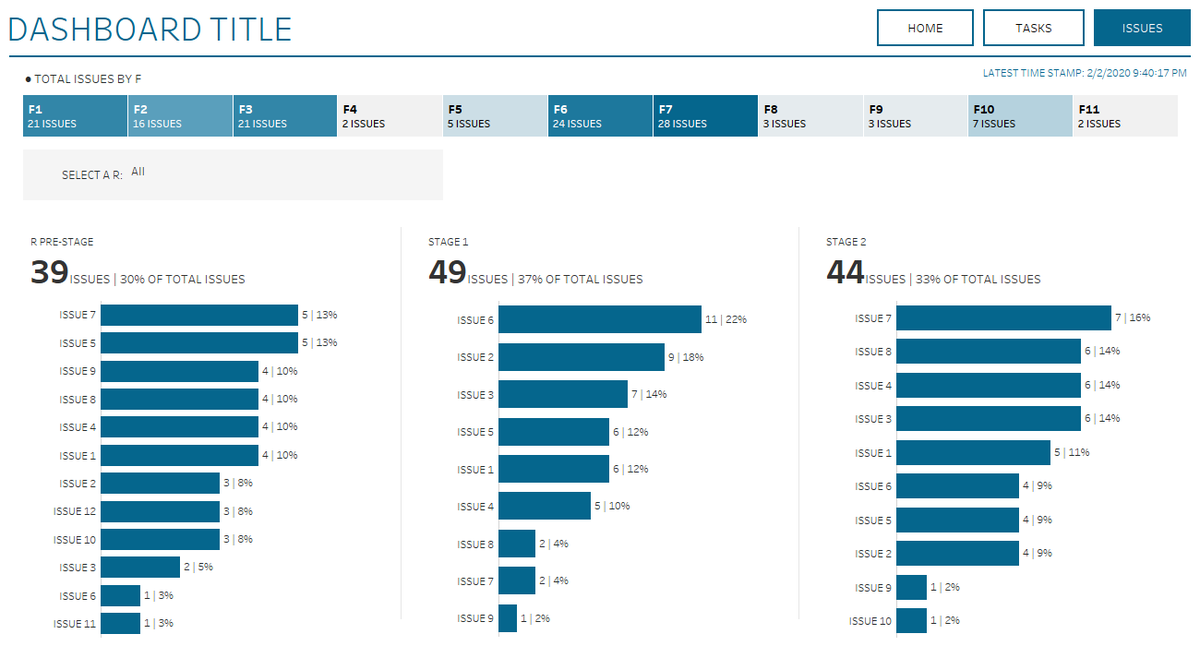Click the ISSUE 1 bar in Stage 2
Viewport: 1200px width, 646px height.
click(x=973, y=453)
